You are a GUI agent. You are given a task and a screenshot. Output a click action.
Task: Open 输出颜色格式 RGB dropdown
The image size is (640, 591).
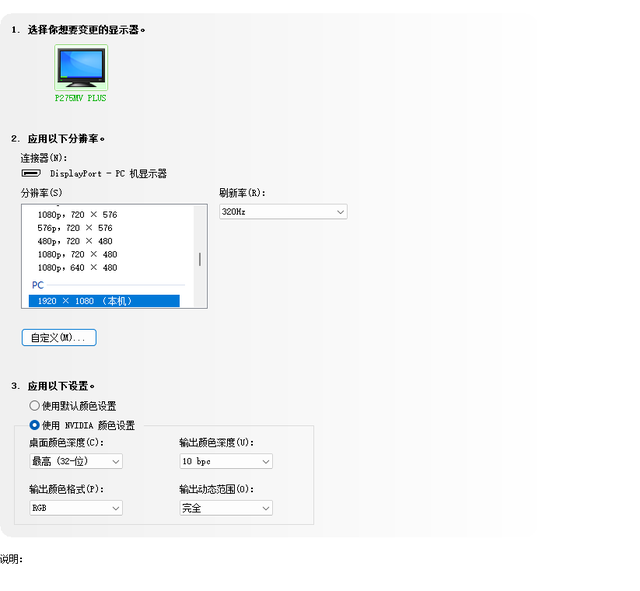point(76,508)
